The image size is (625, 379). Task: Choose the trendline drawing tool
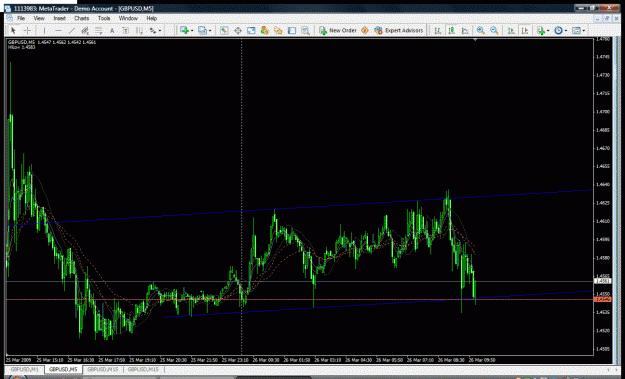point(71,30)
